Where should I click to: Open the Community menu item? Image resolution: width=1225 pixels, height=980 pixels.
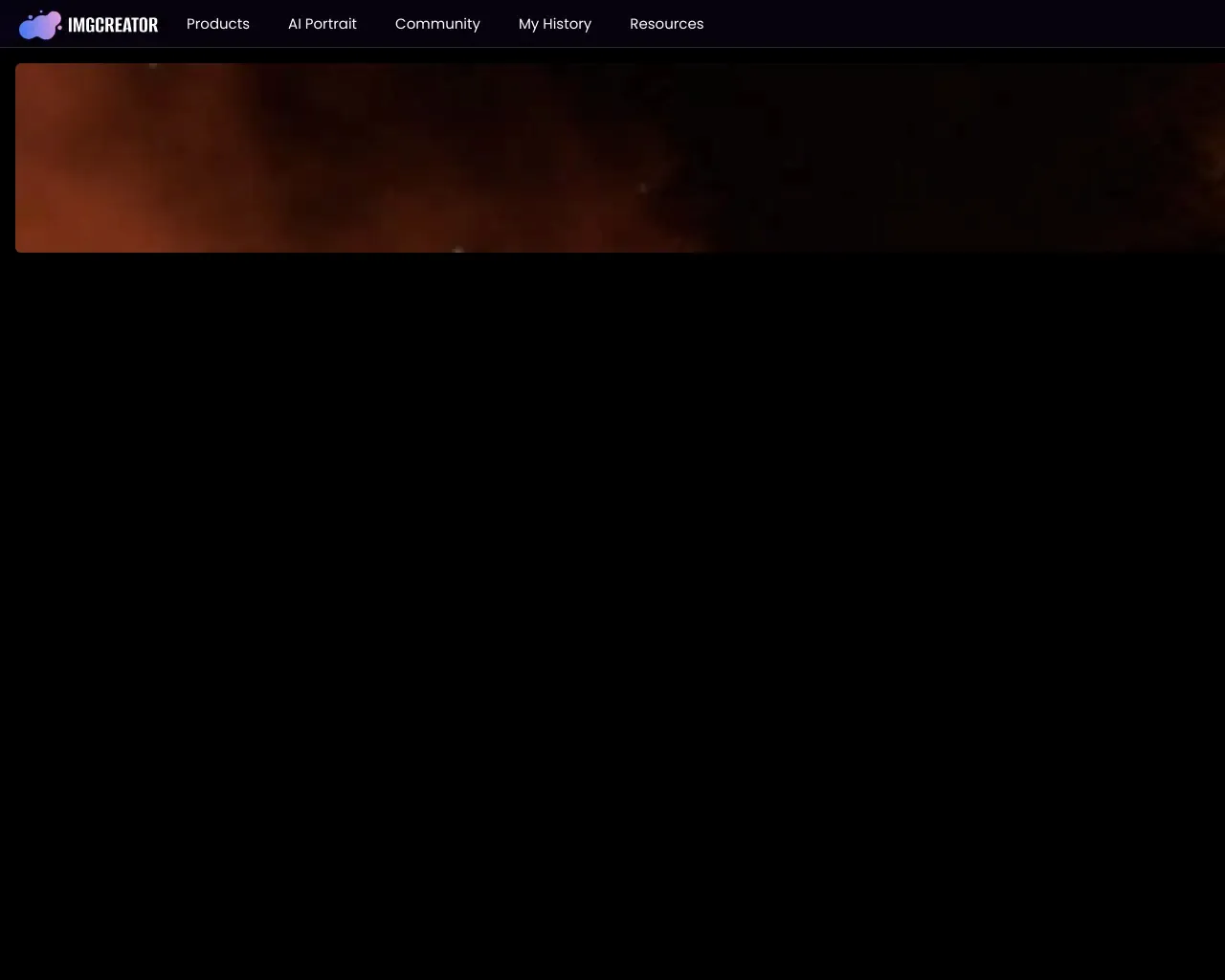(x=437, y=24)
